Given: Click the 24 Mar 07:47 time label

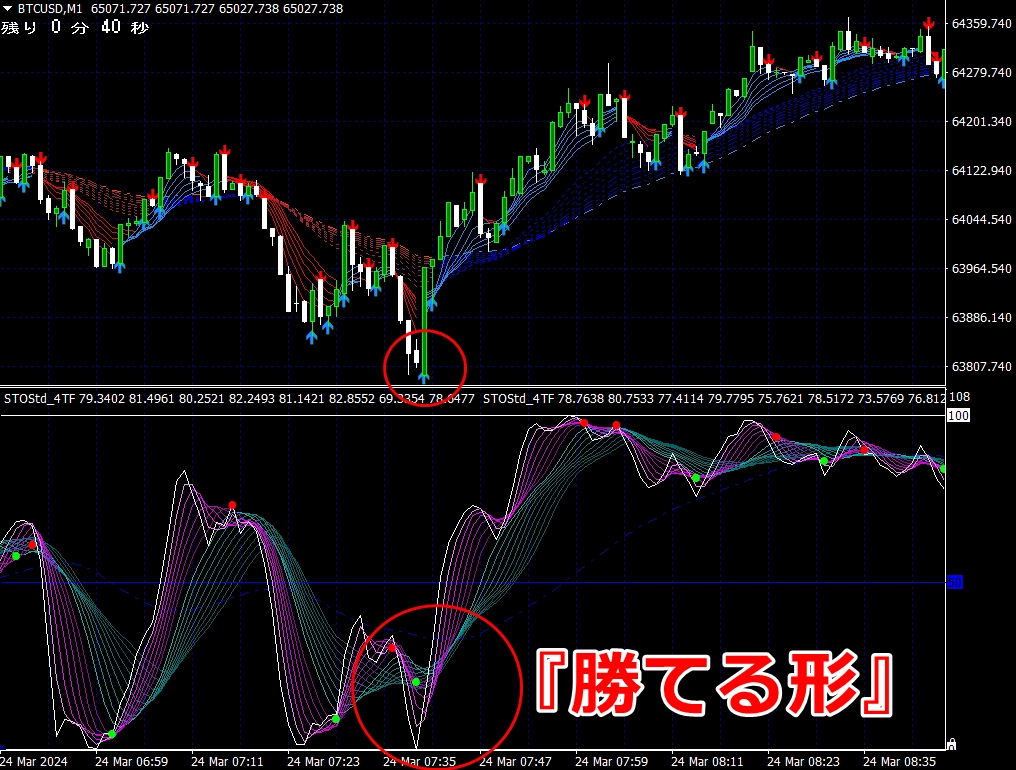Looking at the screenshot, I should click(515, 762).
